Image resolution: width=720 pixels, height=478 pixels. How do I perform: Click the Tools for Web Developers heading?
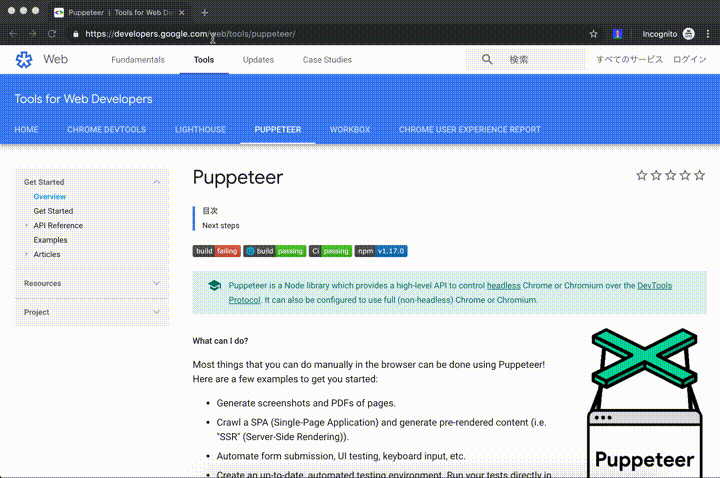84,99
